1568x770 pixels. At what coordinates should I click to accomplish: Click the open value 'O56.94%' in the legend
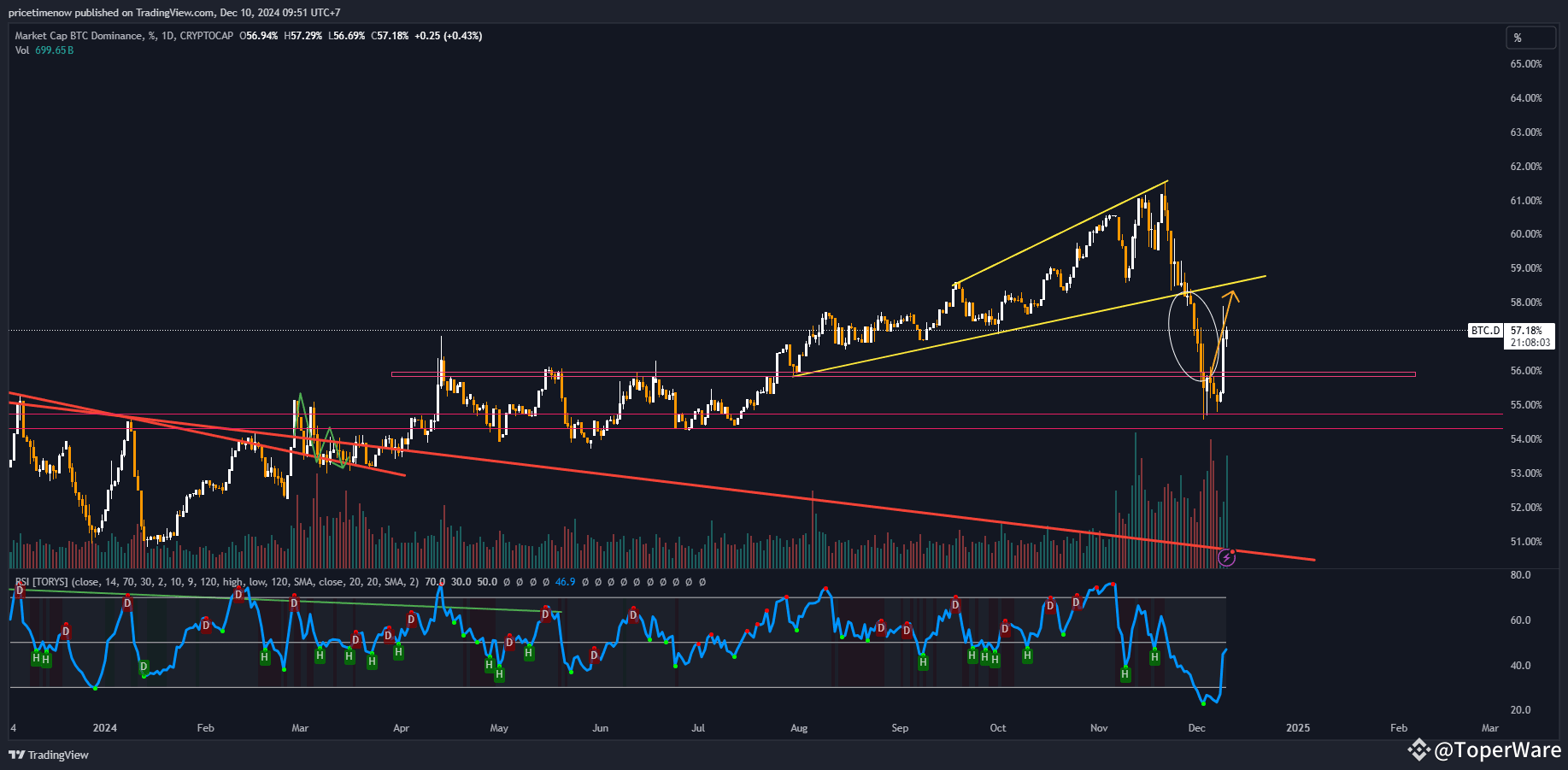point(259,36)
